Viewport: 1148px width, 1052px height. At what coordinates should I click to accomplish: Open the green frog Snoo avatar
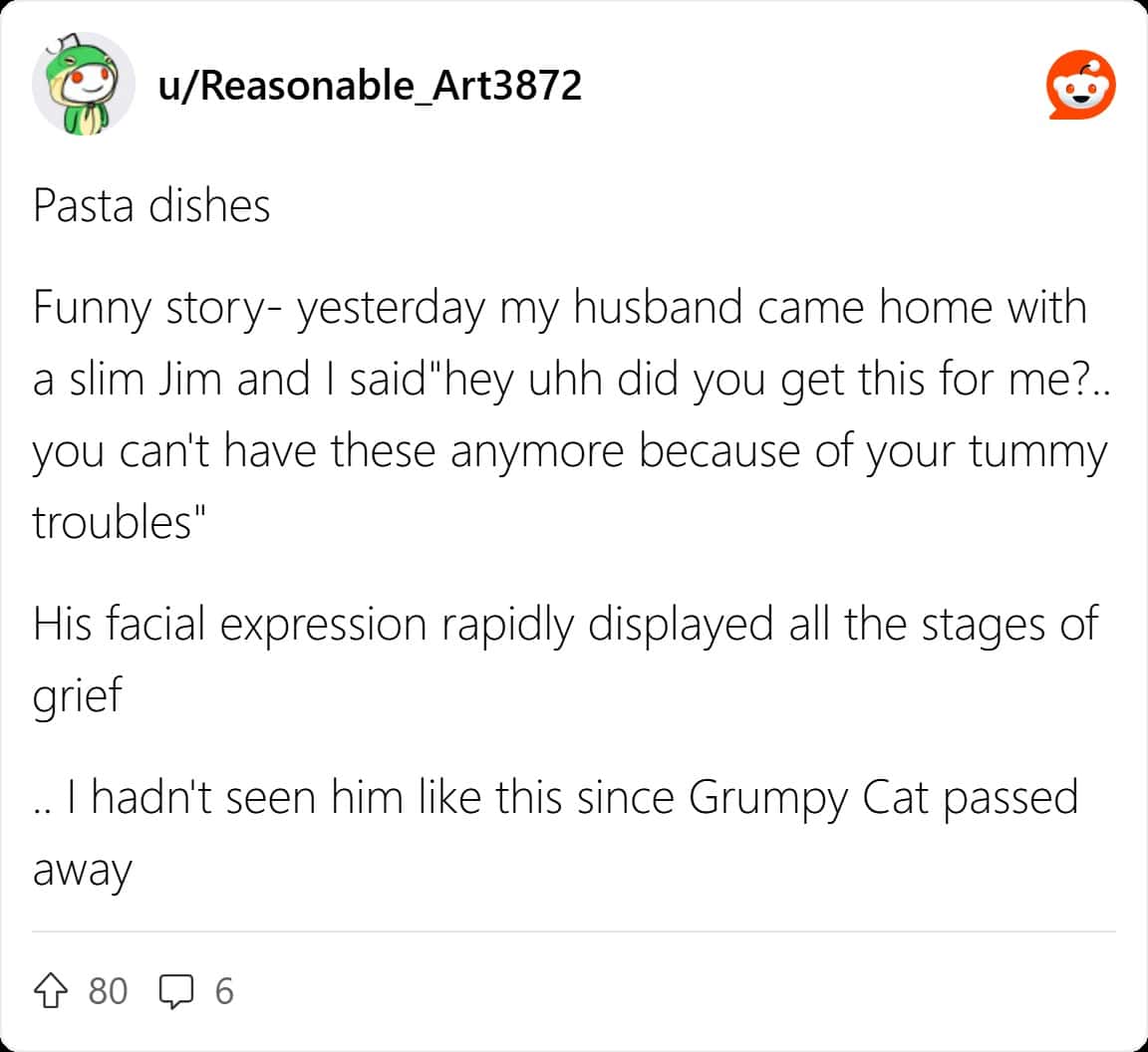(84, 87)
